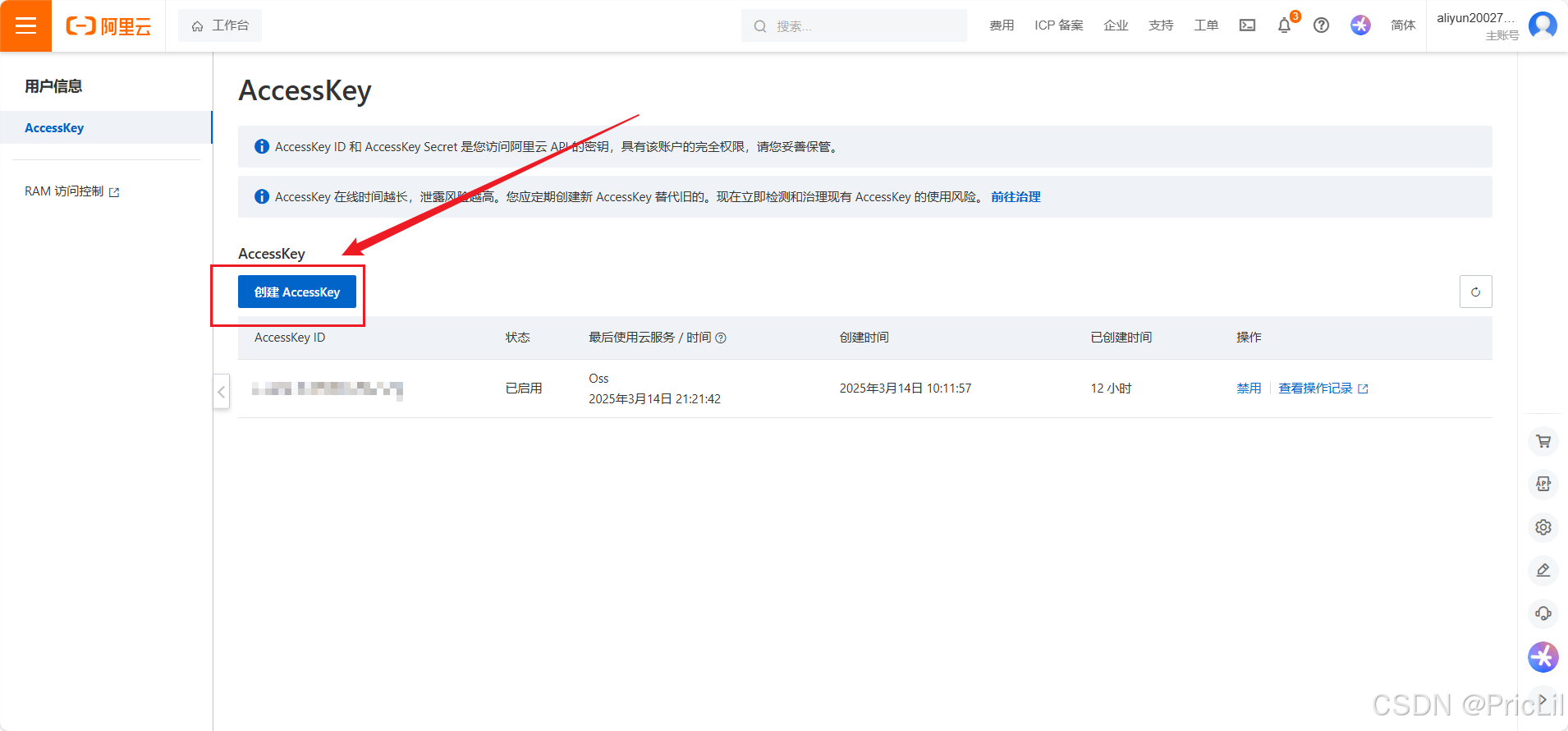Click the 前往治理 link

point(1016,196)
